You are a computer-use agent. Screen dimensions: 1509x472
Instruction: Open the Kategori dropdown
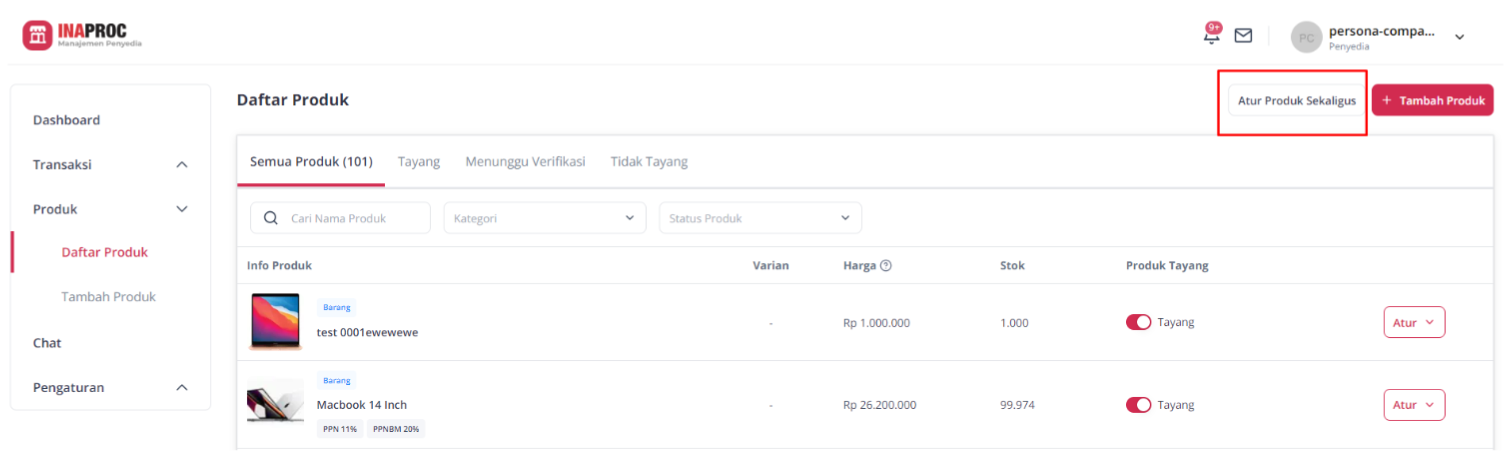(x=545, y=218)
